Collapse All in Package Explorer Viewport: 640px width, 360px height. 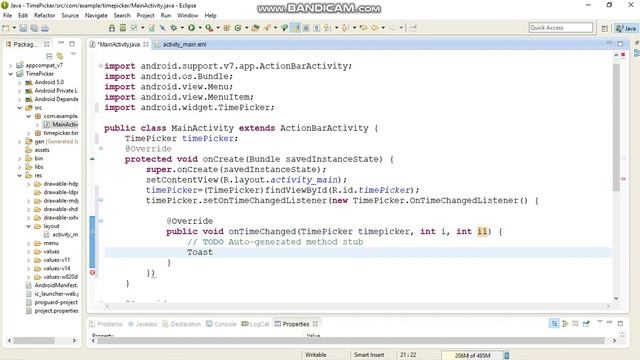click(x=49, y=56)
